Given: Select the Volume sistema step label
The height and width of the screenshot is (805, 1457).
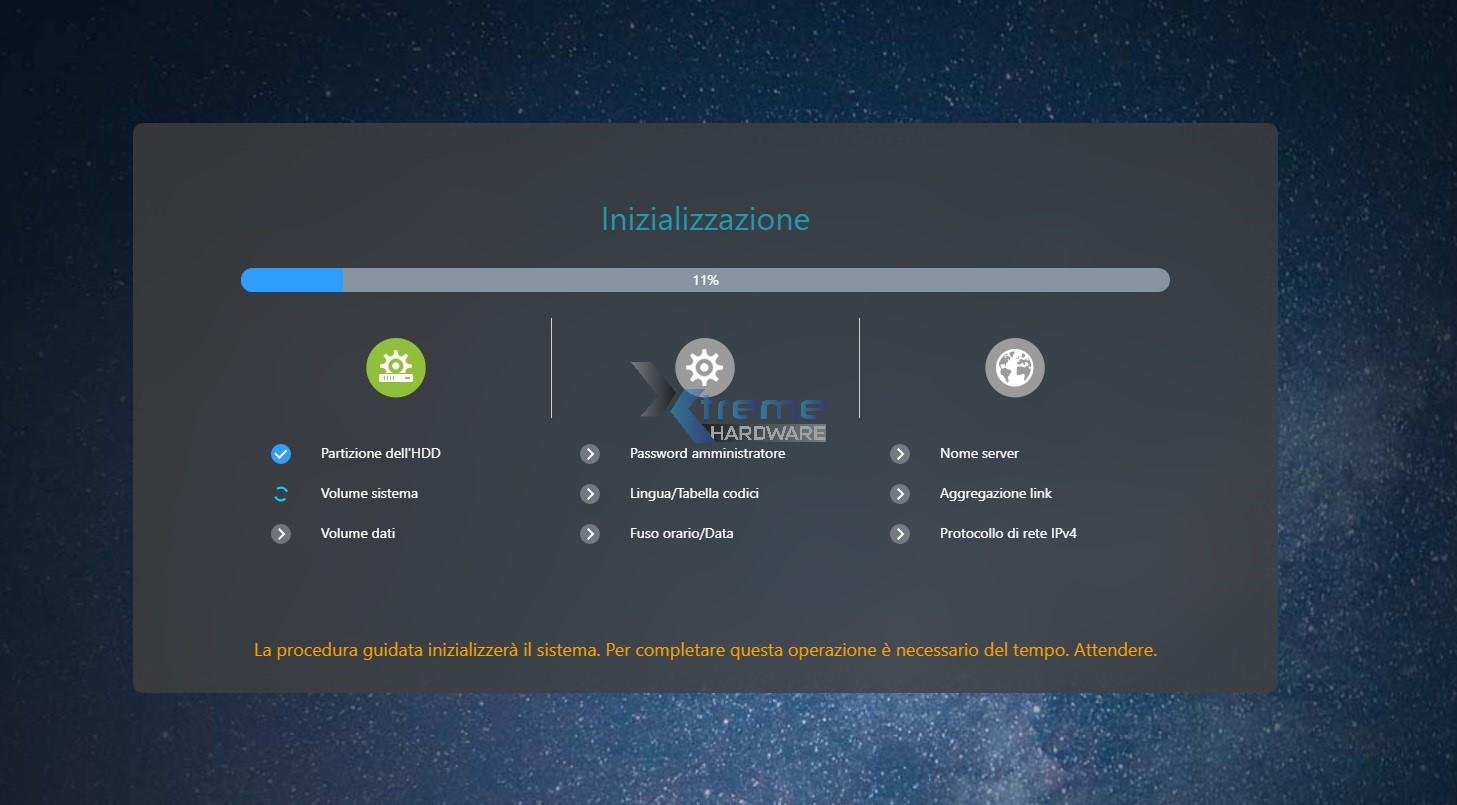Looking at the screenshot, I should click(x=369, y=493).
